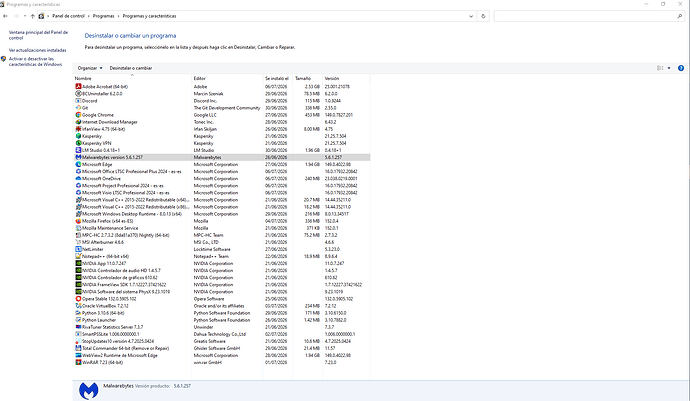Select Python Launcher row
Image resolution: width=690 pixels, height=401 pixels.
pyautogui.click(x=222, y=320)
